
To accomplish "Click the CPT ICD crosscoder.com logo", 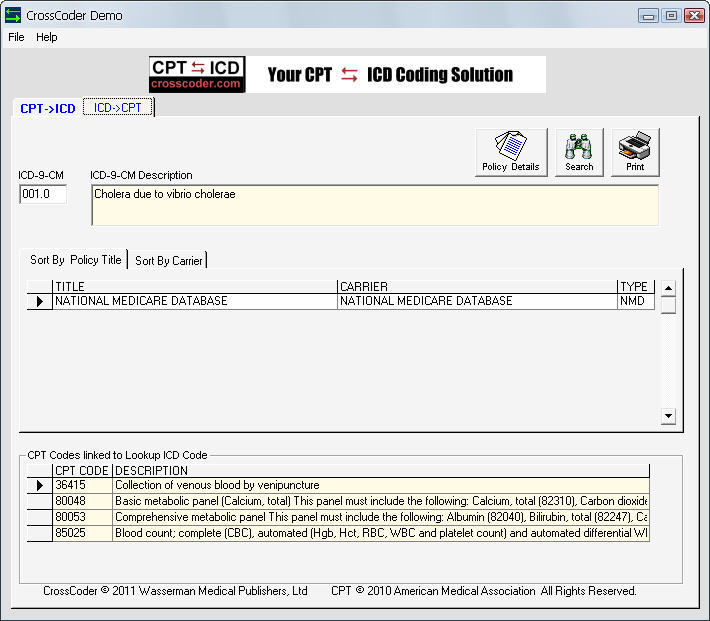I will (197, 74).
